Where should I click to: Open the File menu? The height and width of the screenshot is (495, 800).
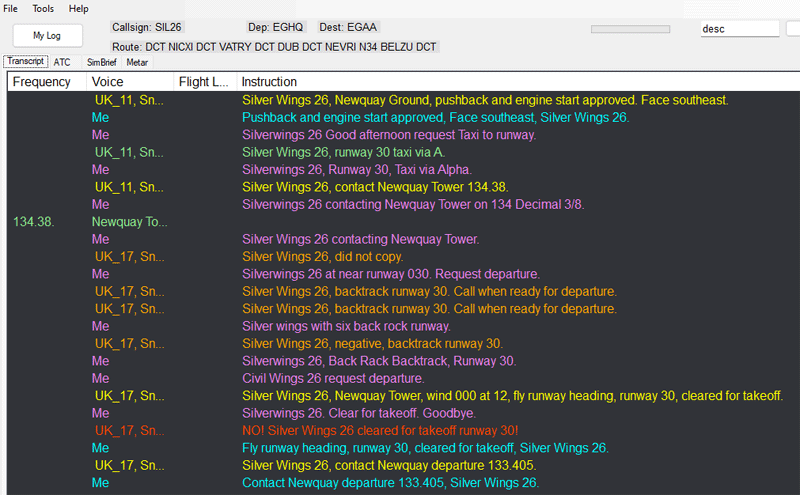point(11,8)
